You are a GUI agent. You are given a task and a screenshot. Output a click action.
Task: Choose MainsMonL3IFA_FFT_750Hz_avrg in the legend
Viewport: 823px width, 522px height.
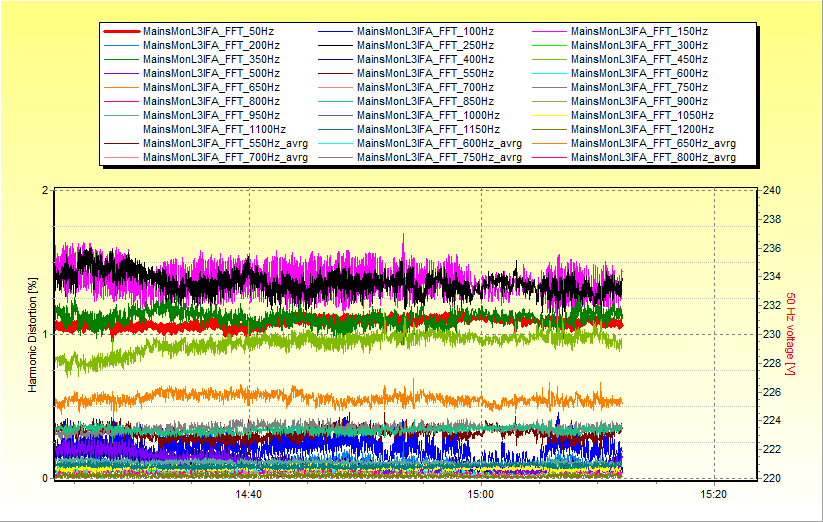point(439,157)
